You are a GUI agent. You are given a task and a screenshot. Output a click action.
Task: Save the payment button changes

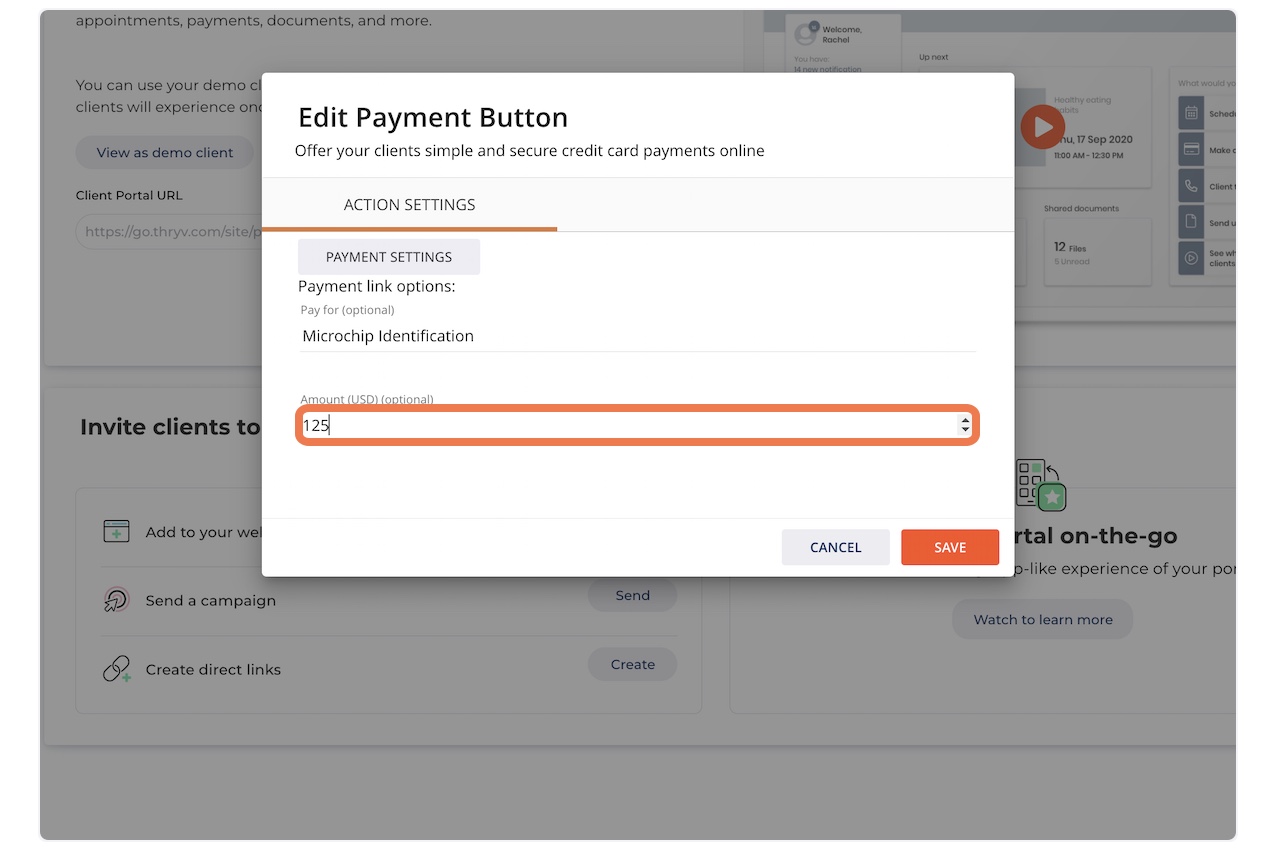(950, 547)
